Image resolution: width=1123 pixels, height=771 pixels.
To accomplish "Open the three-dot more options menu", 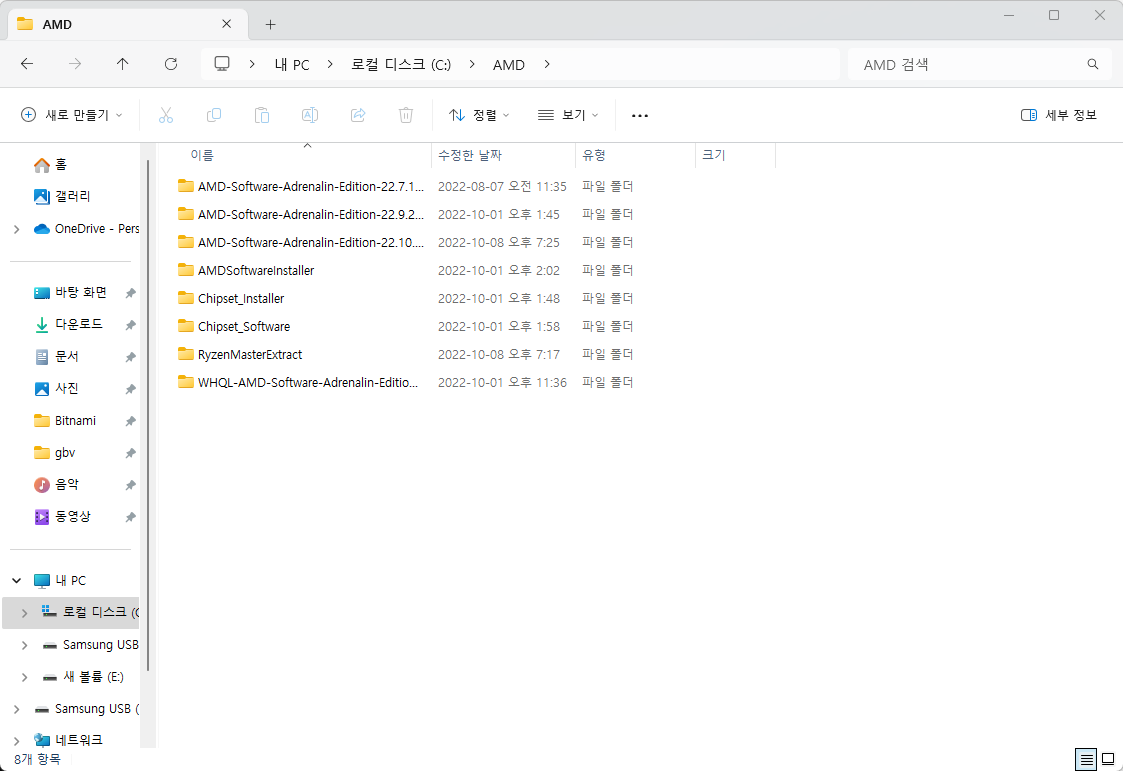I will [x=640, y=115].
